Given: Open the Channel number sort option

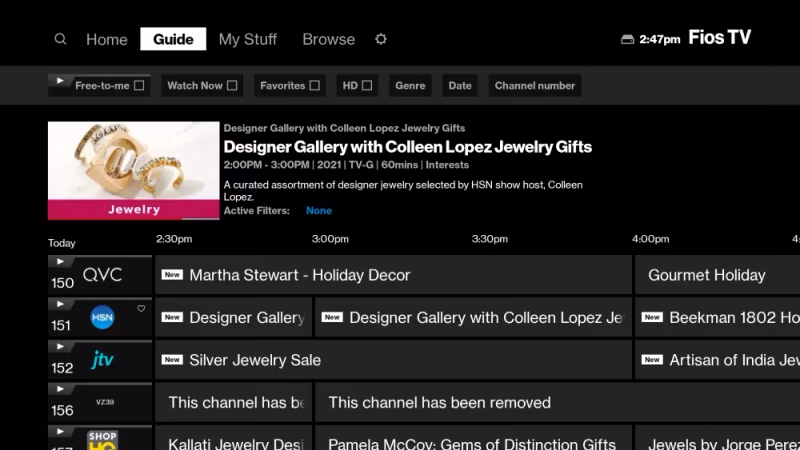Looking at the screenshot, I should (x=535, y=86).
